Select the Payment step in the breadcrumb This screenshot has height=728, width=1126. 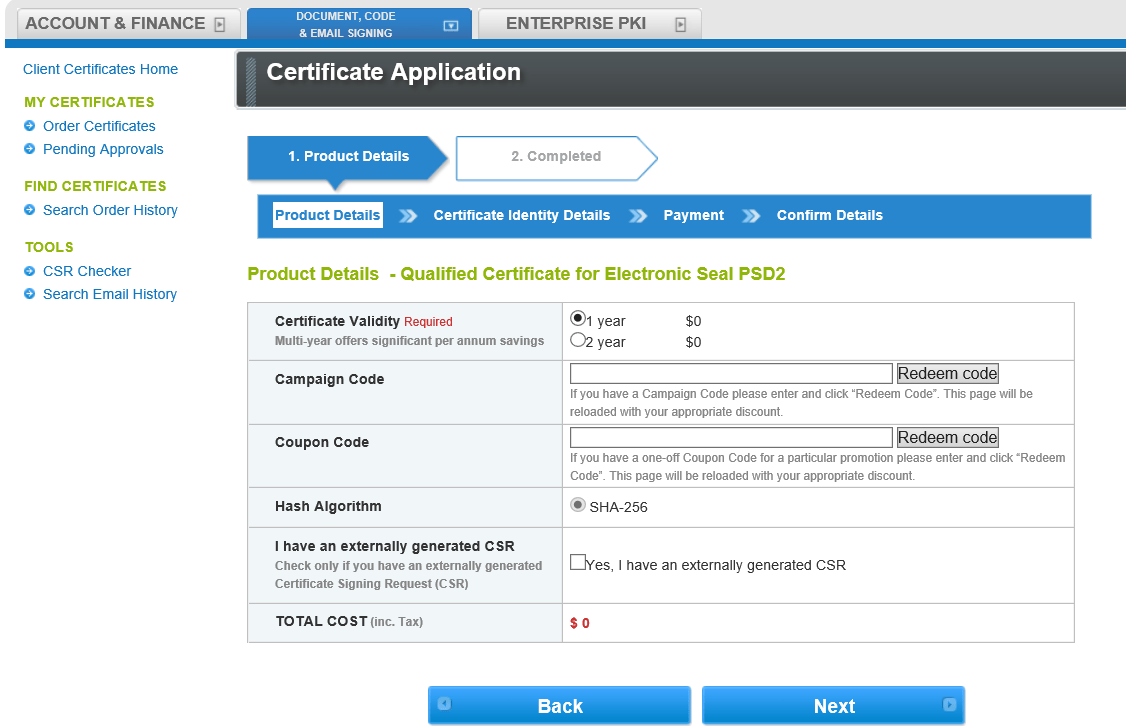click(x=693, y=215)
